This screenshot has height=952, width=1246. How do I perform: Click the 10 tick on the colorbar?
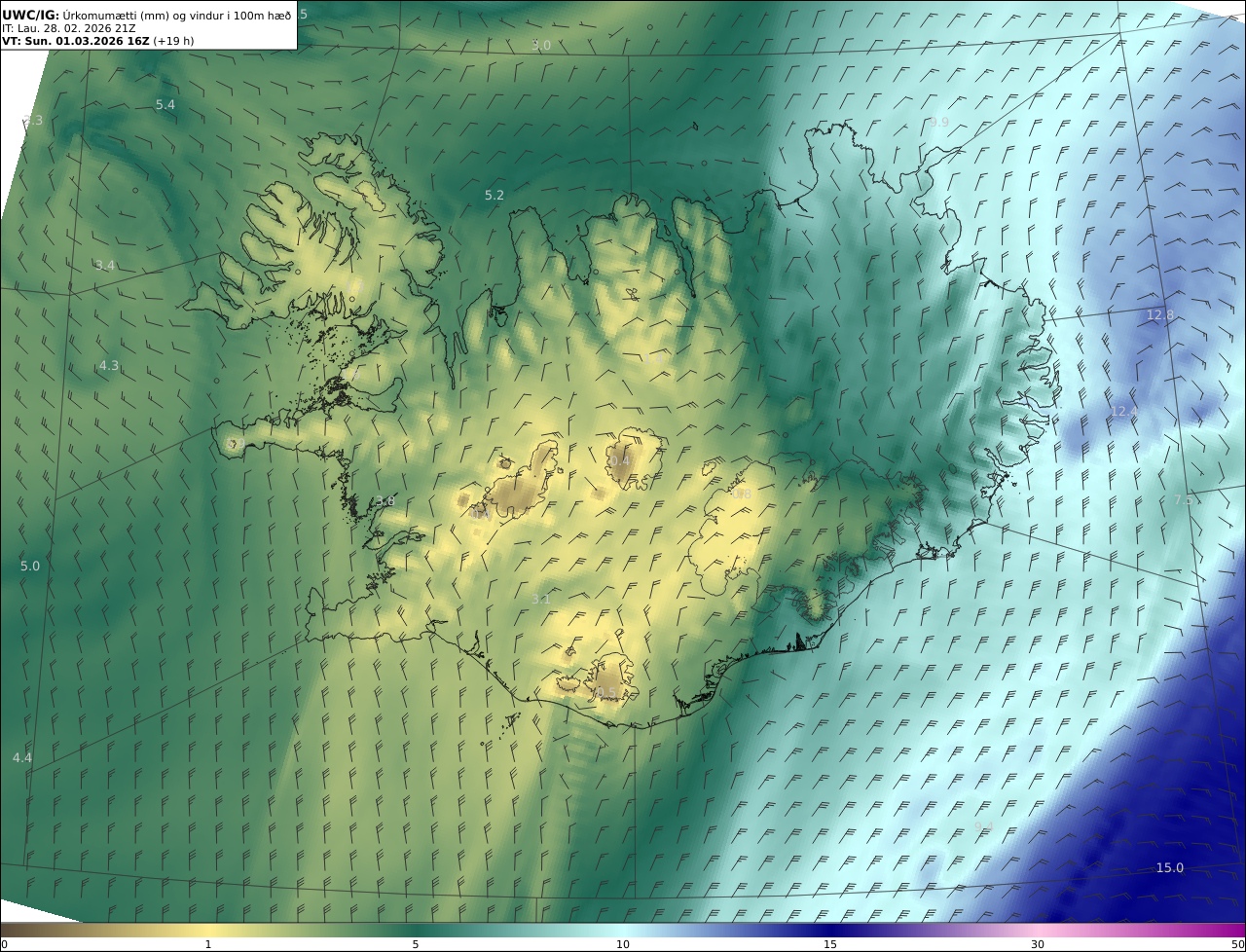pos(623,944)
